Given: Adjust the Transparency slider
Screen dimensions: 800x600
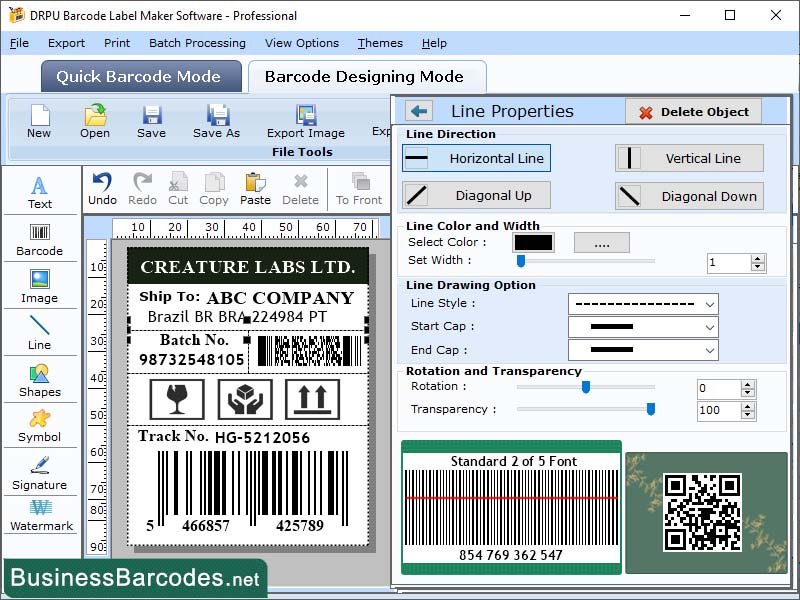Looking at the screenshot, I should (x=651, y=408).
